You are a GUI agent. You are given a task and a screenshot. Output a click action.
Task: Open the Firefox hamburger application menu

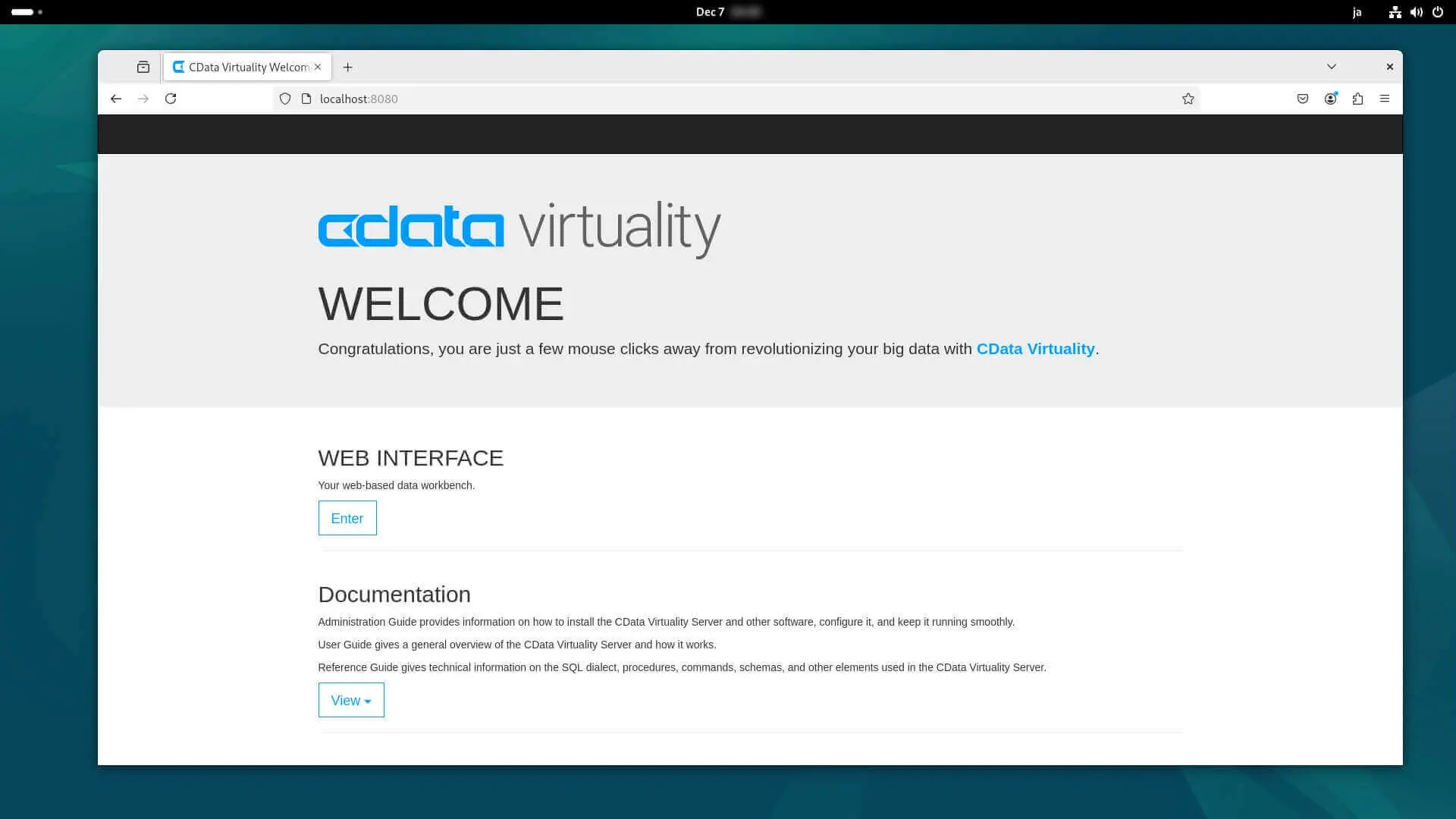tap(1385, 99)
